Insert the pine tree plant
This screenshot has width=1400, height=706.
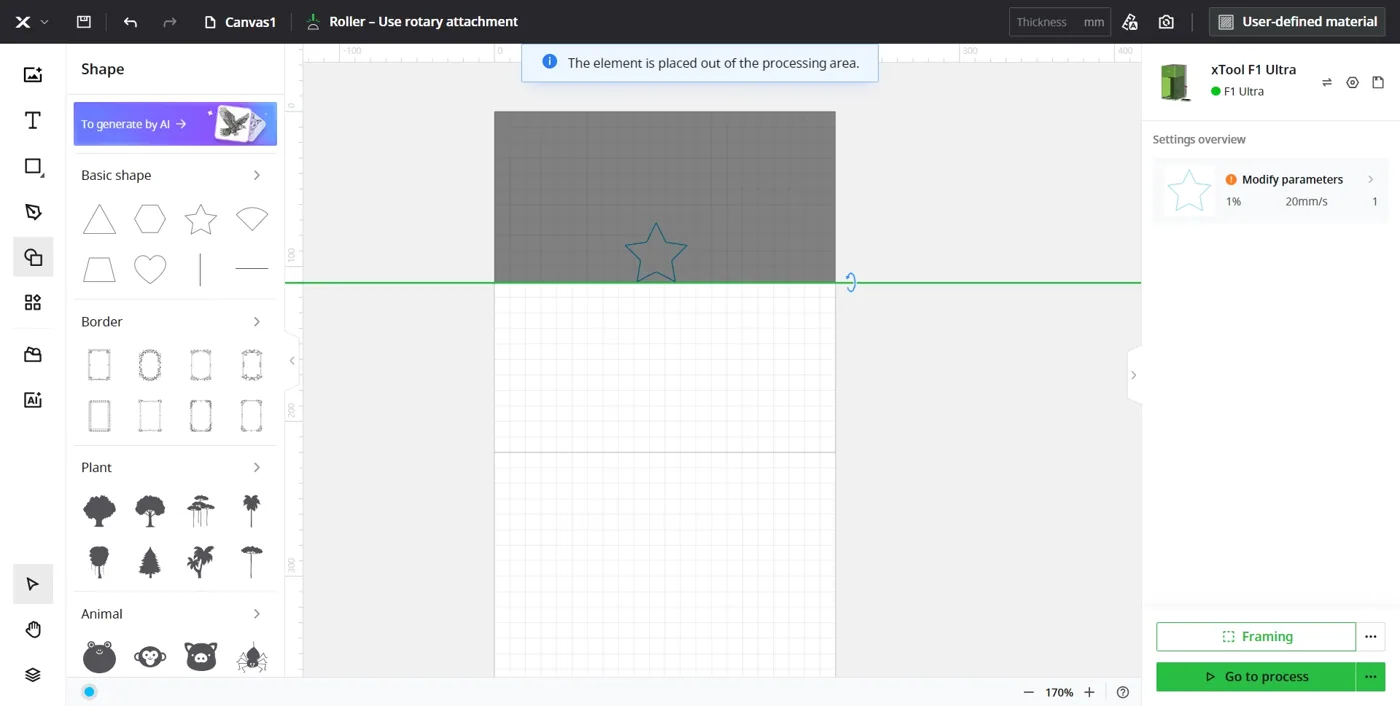150,562
